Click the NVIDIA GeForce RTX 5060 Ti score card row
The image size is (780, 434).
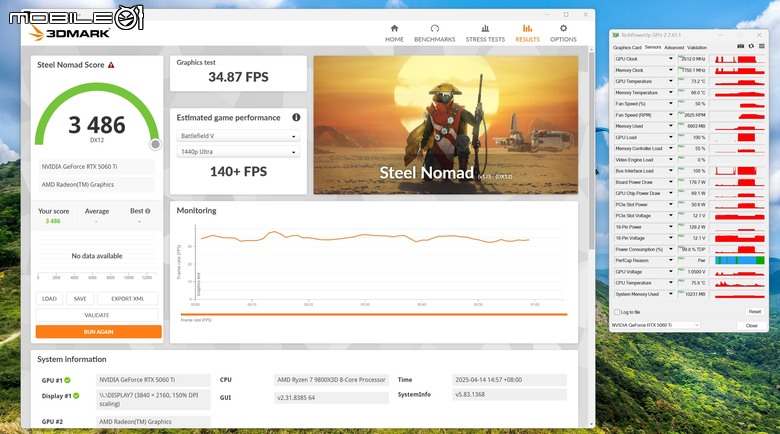[97, 167]
